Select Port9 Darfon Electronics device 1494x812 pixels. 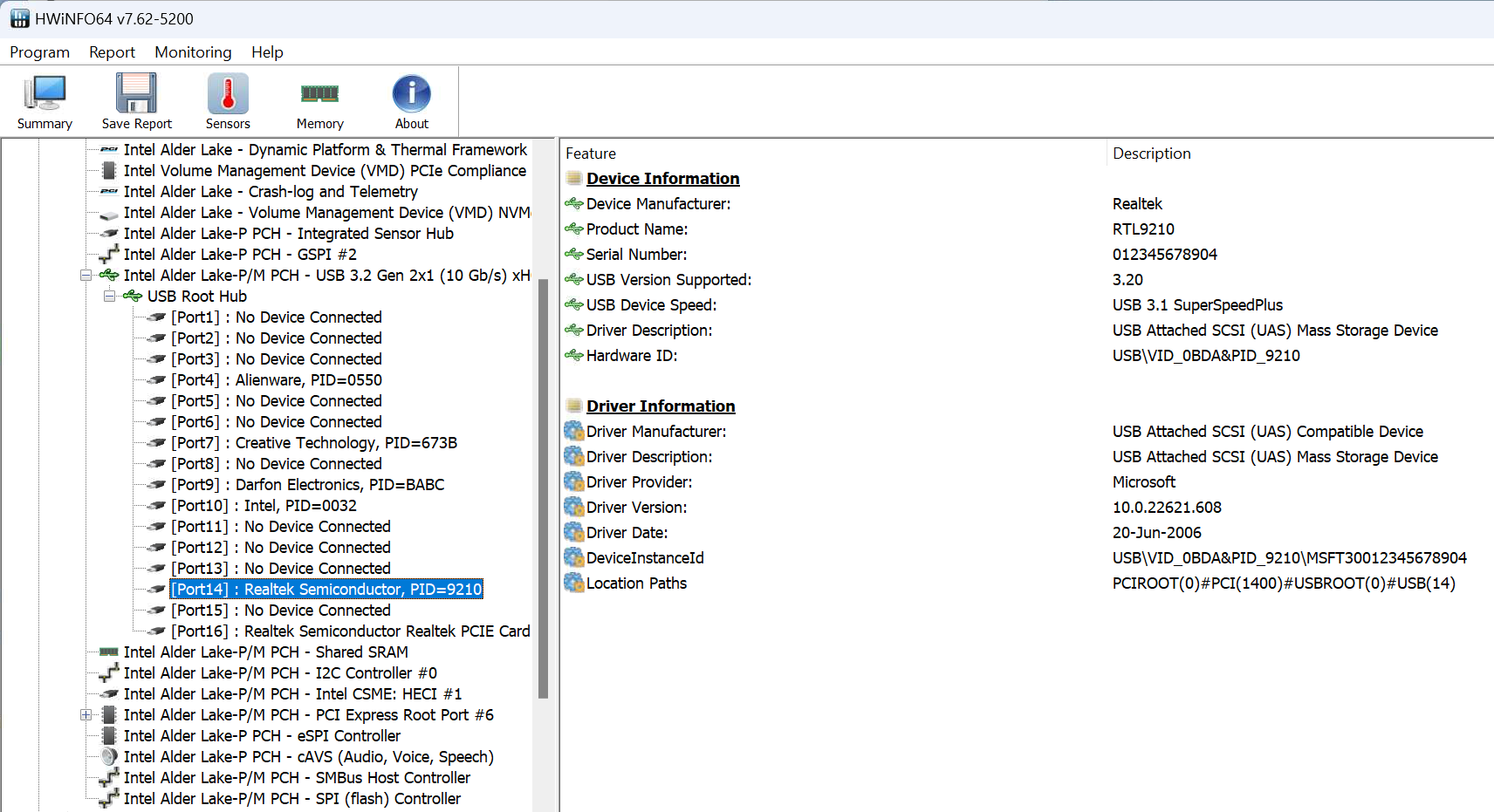click(308, 485)
